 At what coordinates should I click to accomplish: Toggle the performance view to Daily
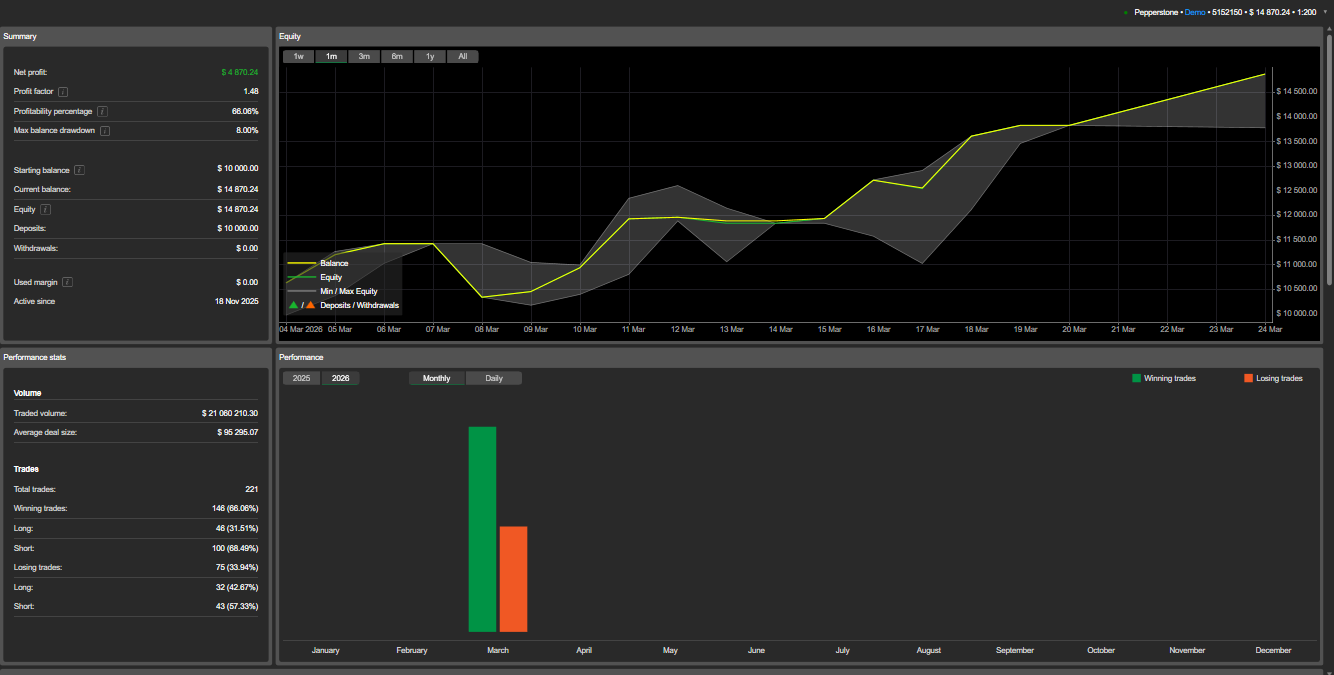(x=494, y=379)
